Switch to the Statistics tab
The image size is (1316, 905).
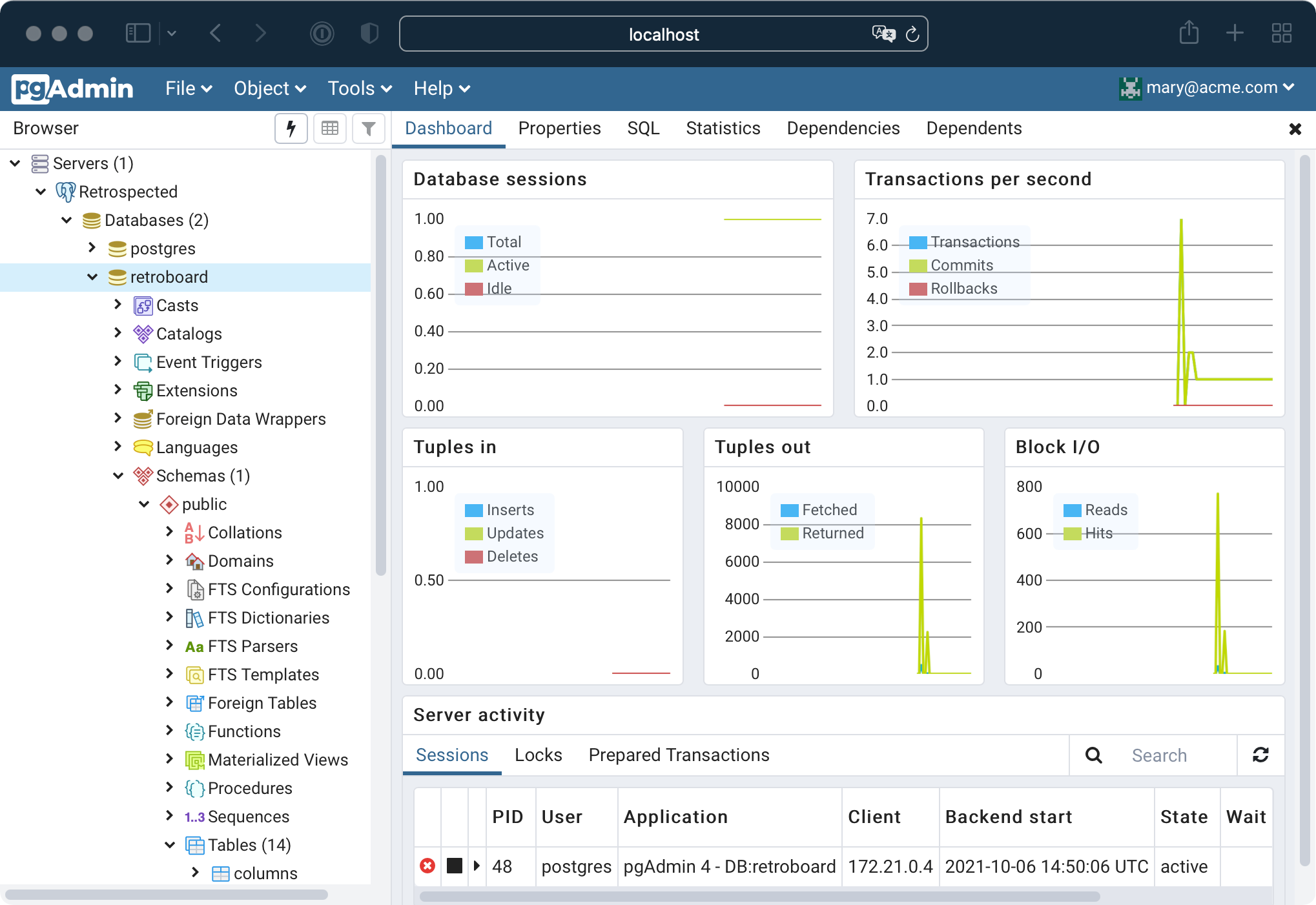pyautogui.click(x=723, y=128)
